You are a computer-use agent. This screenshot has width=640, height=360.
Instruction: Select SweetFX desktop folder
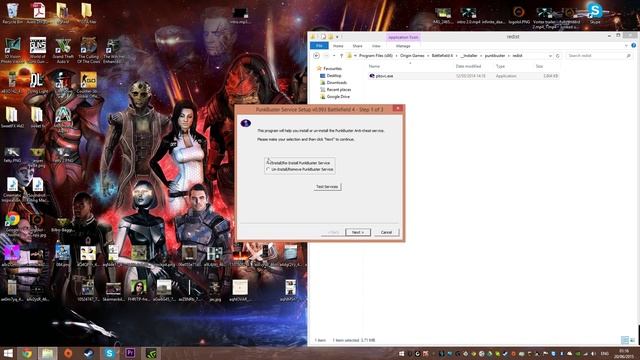point(12,118)
